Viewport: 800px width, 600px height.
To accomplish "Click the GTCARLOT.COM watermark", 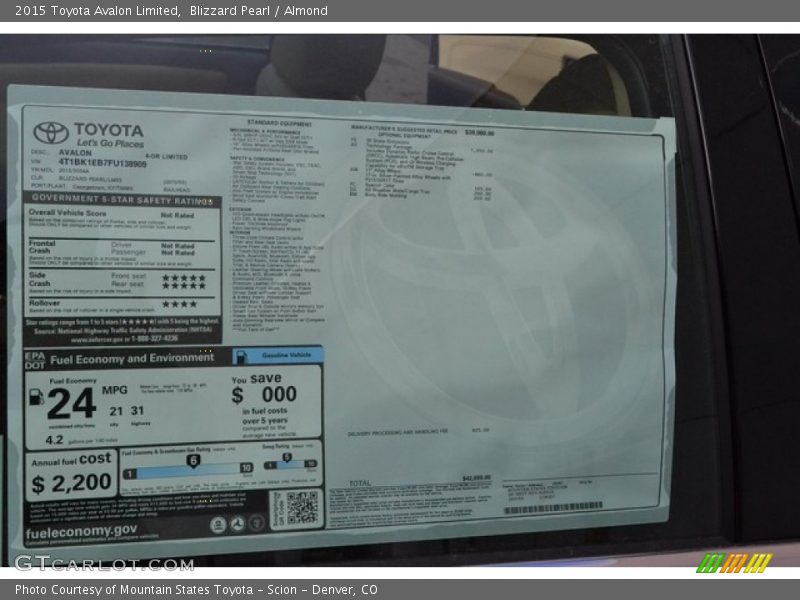I will (104, 563).
